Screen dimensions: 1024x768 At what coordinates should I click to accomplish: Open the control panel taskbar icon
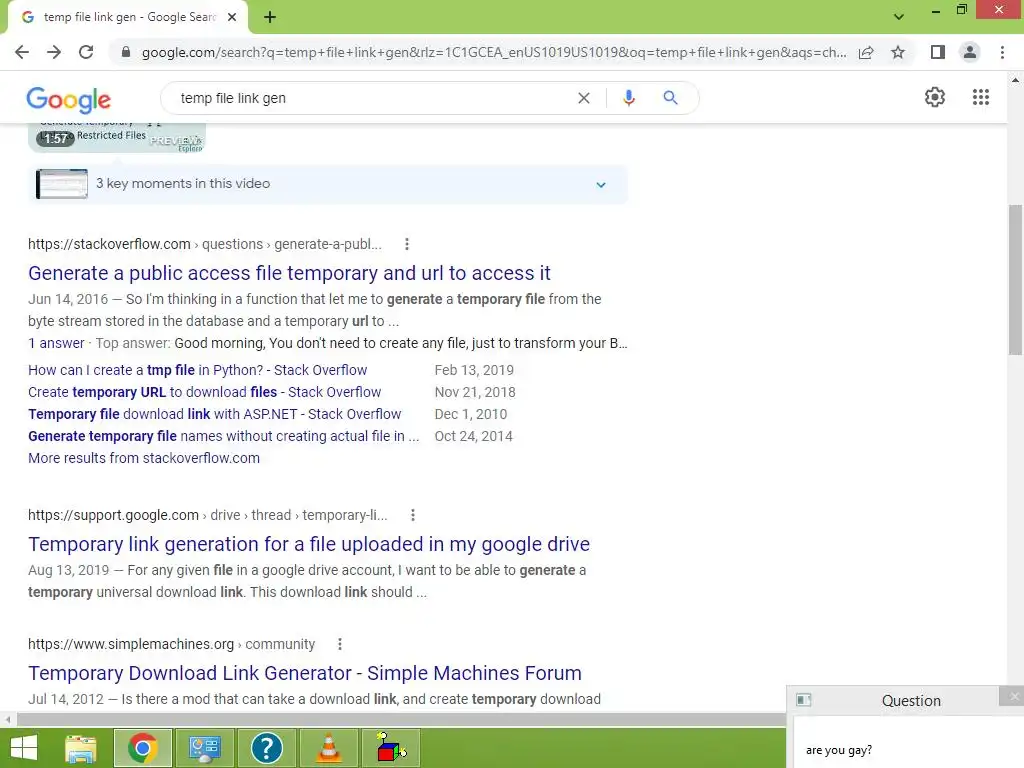pos(204,748)
